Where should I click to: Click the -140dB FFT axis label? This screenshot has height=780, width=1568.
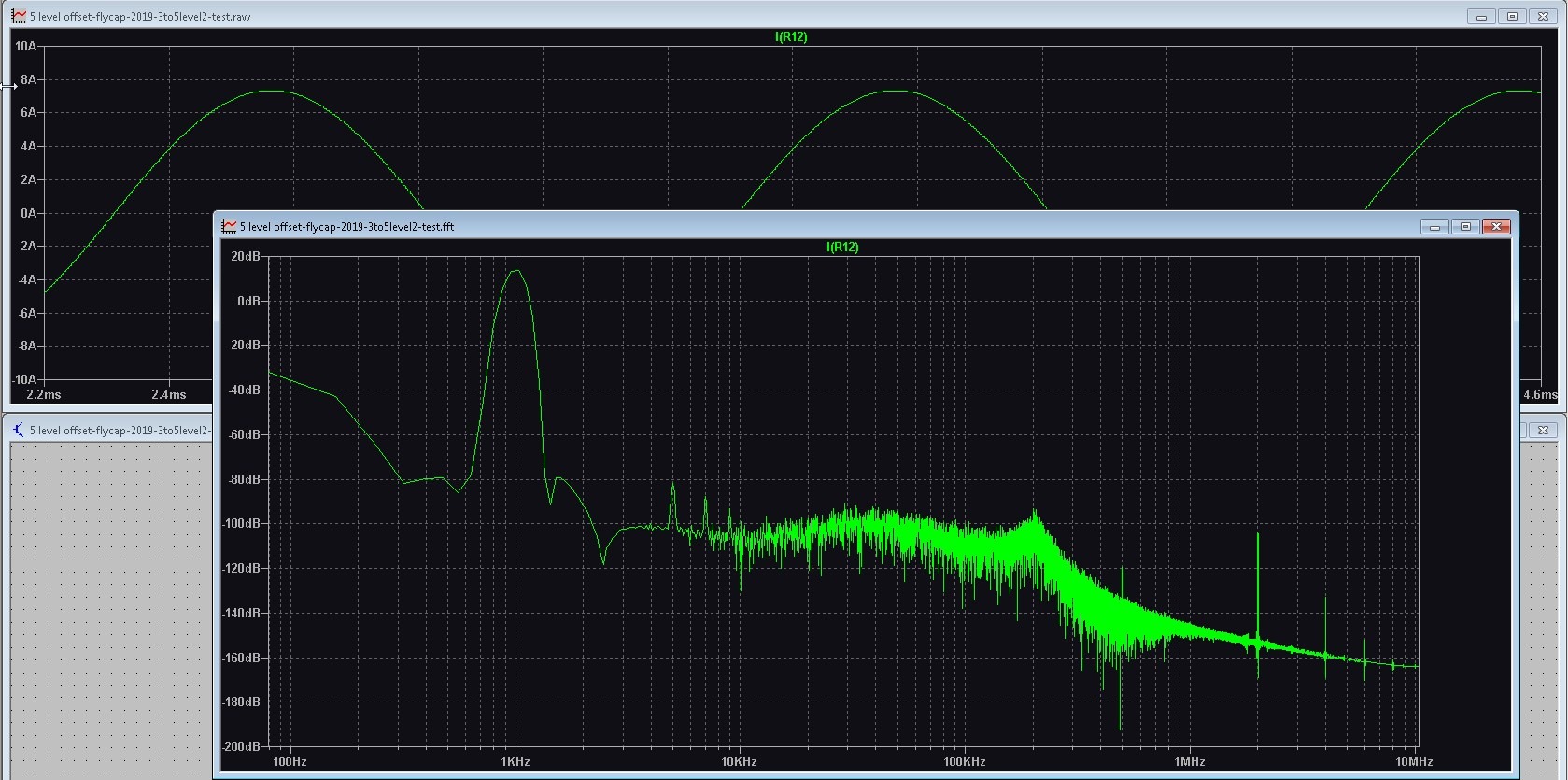241,613
